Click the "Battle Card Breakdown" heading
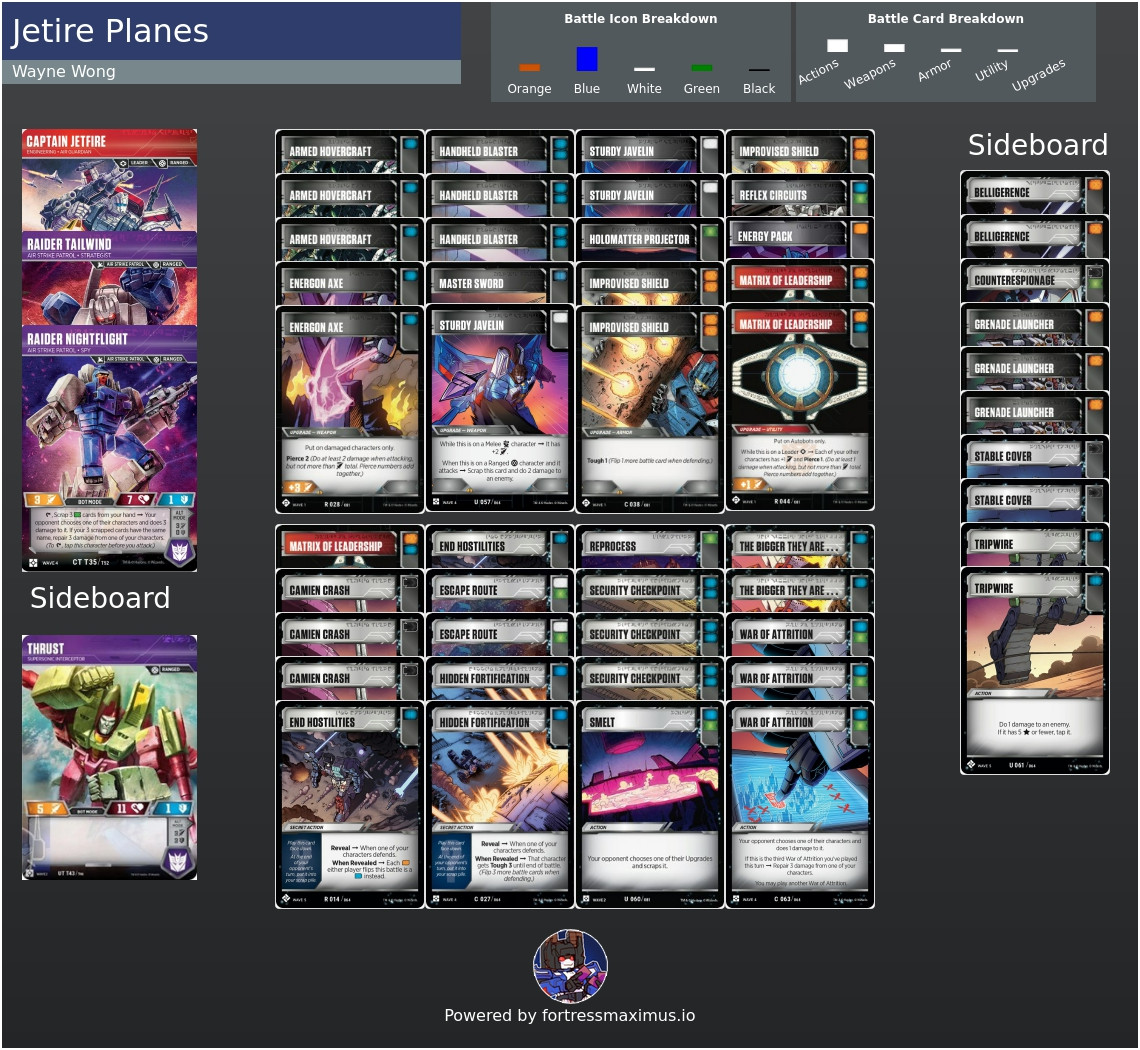 (945, 19)
